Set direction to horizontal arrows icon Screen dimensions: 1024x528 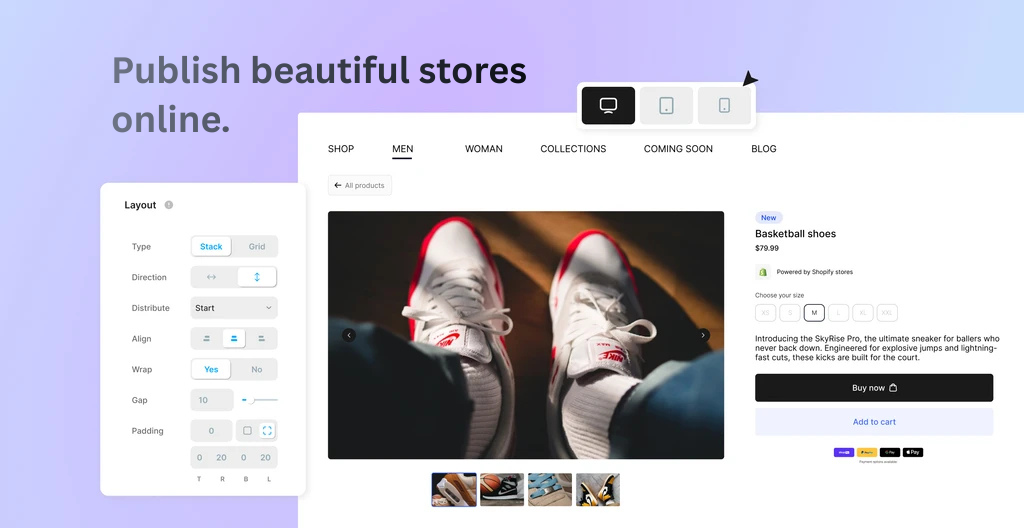click(x=212, y=277)
